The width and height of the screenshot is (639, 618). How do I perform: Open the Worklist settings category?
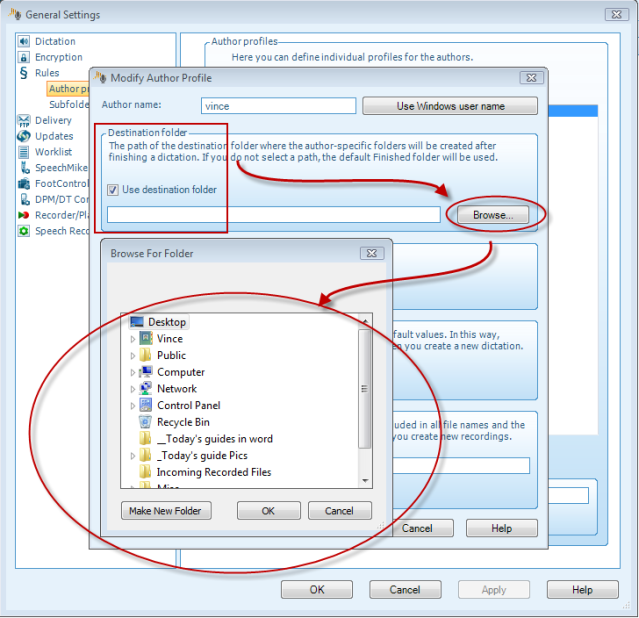click(53, 152)
